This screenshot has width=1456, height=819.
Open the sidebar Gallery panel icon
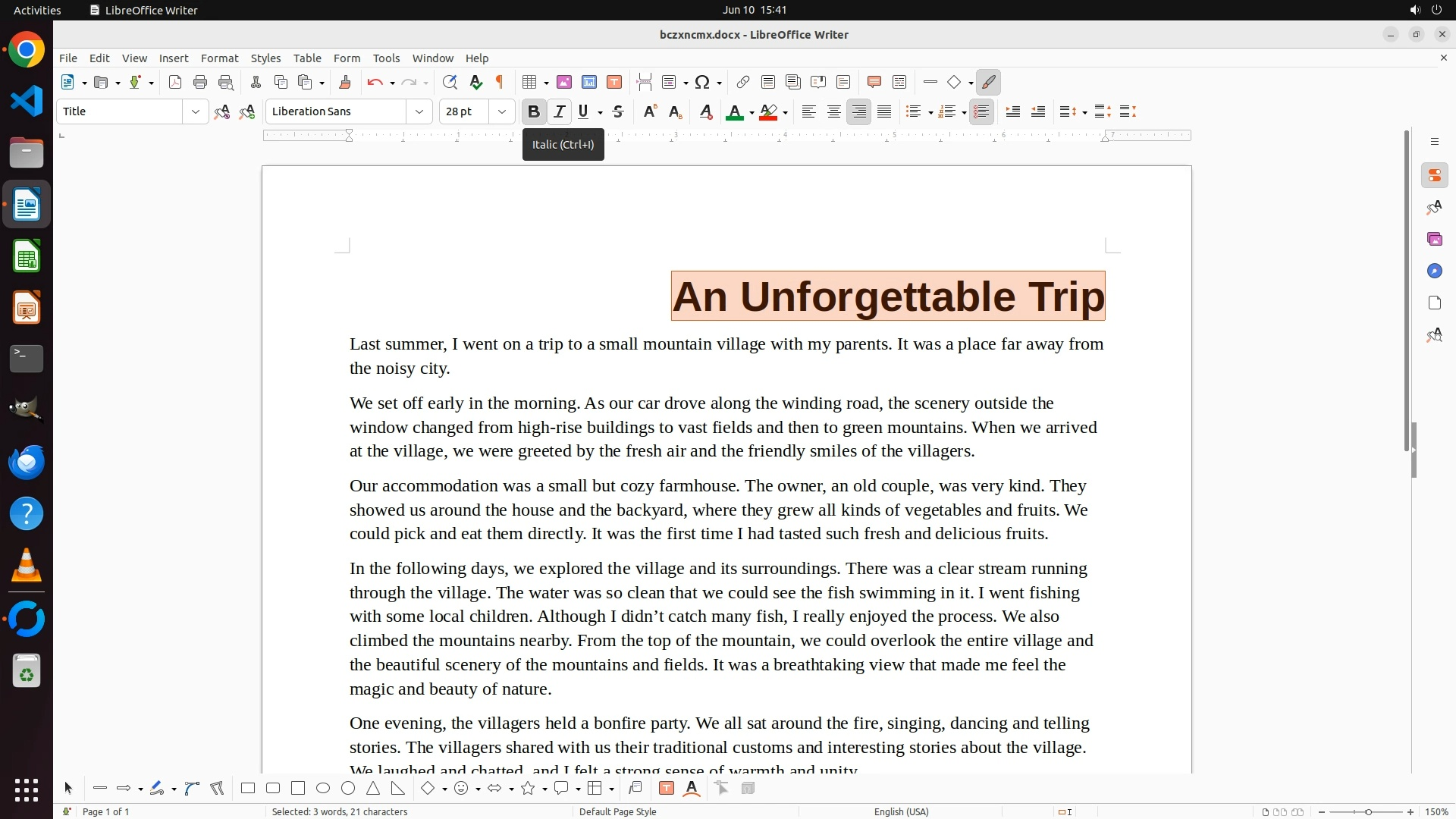[1434, 240]
